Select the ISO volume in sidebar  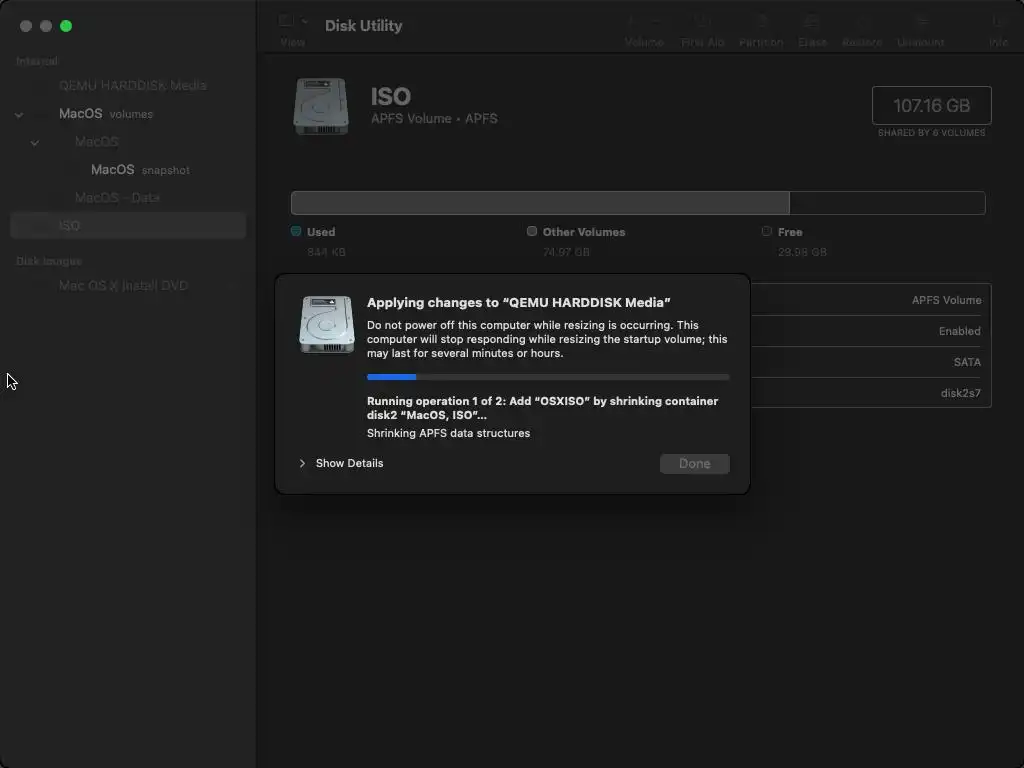pyautogui.click(x=128, y=225)
